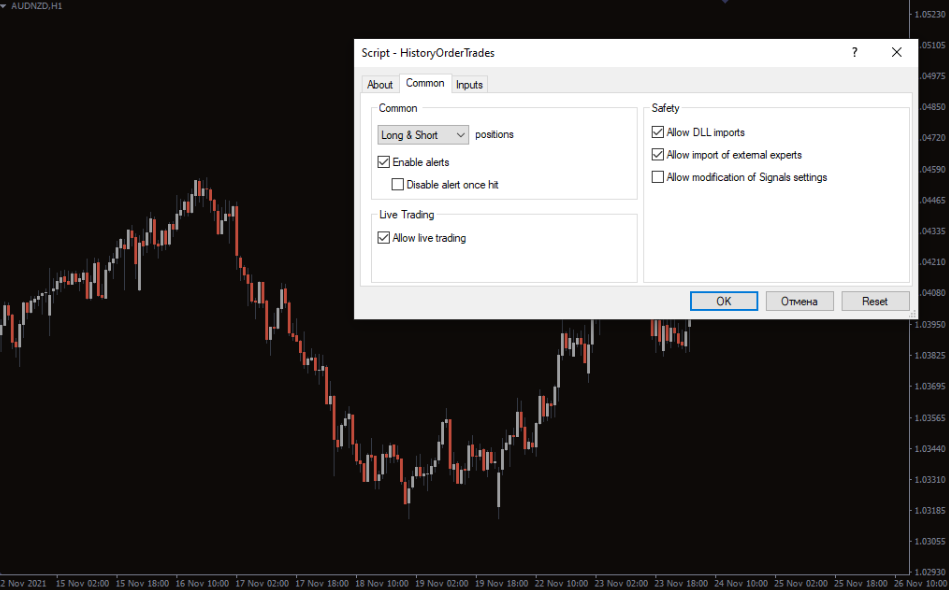Uncheck Allow DLL imports
The image size is (949, 590).
pos(658,132)
